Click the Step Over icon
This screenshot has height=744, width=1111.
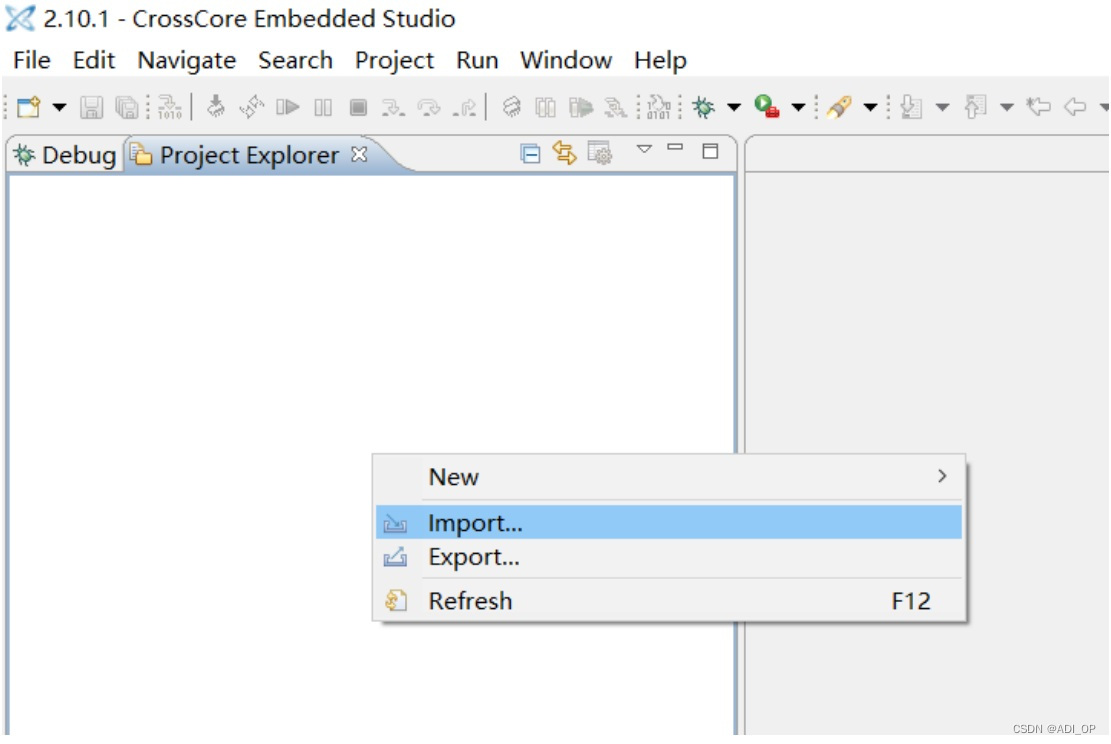429,108
